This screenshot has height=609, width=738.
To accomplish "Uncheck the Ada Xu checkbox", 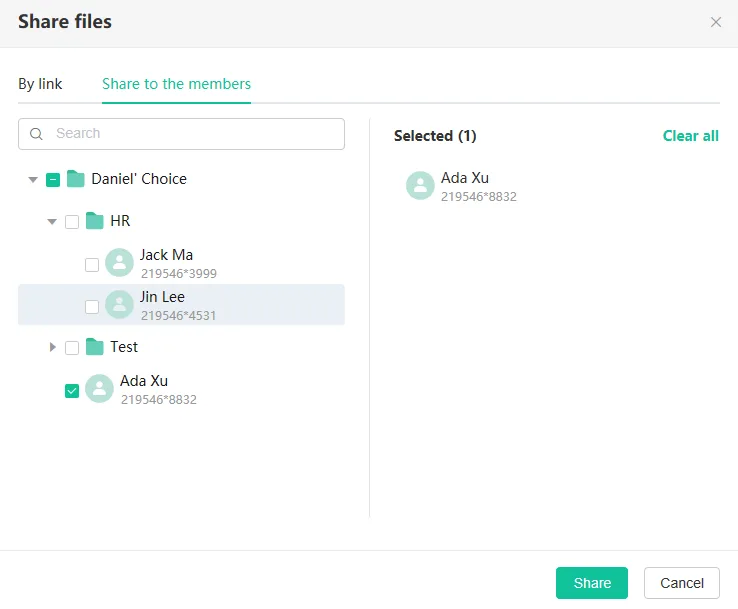I will pos(72,391).
